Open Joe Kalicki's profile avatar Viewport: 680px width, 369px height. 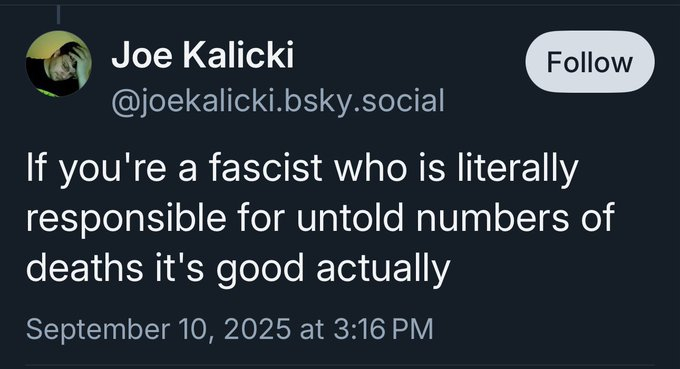59,63
